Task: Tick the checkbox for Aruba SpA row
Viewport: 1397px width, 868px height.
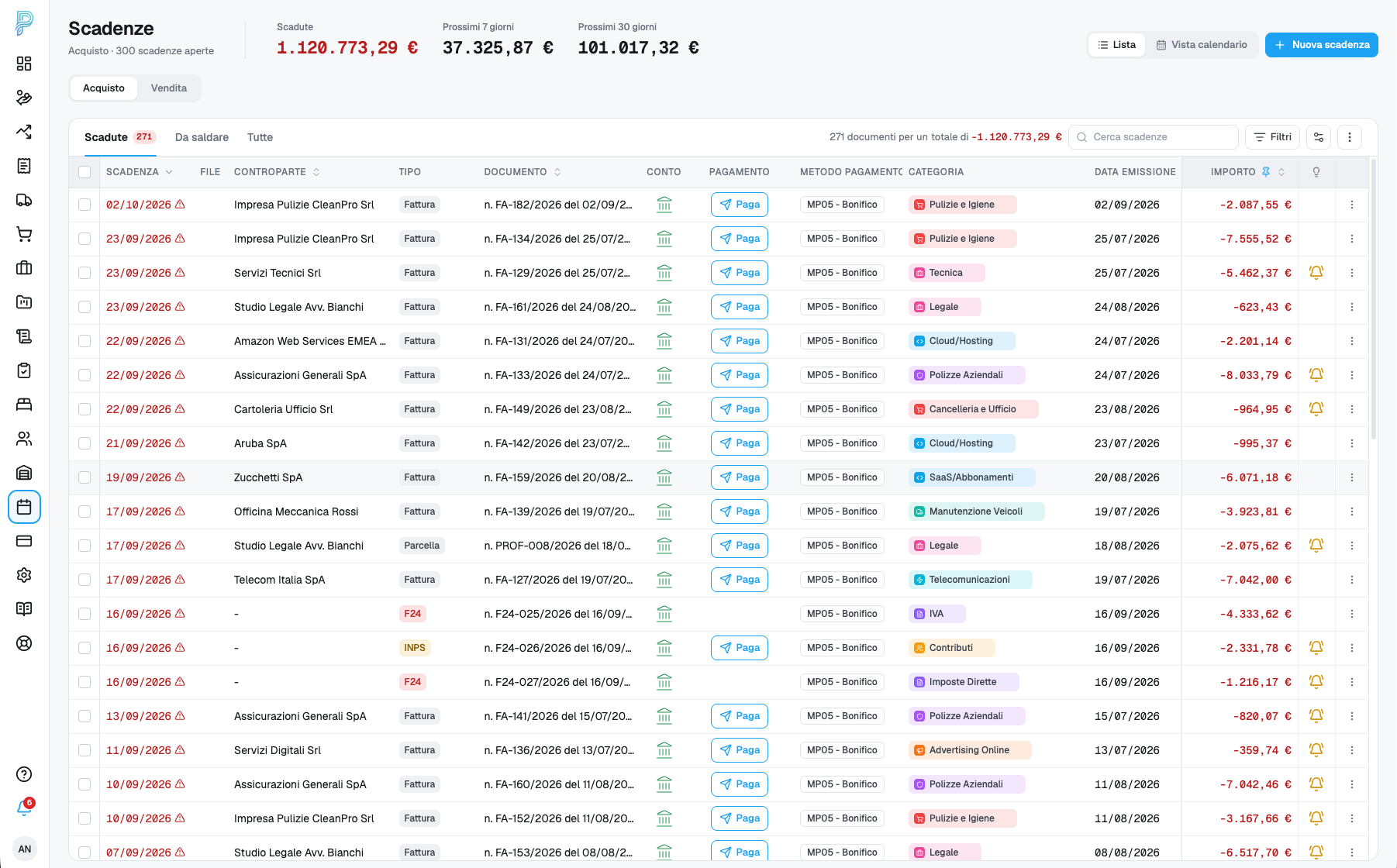Action: (x=85, y=443)
